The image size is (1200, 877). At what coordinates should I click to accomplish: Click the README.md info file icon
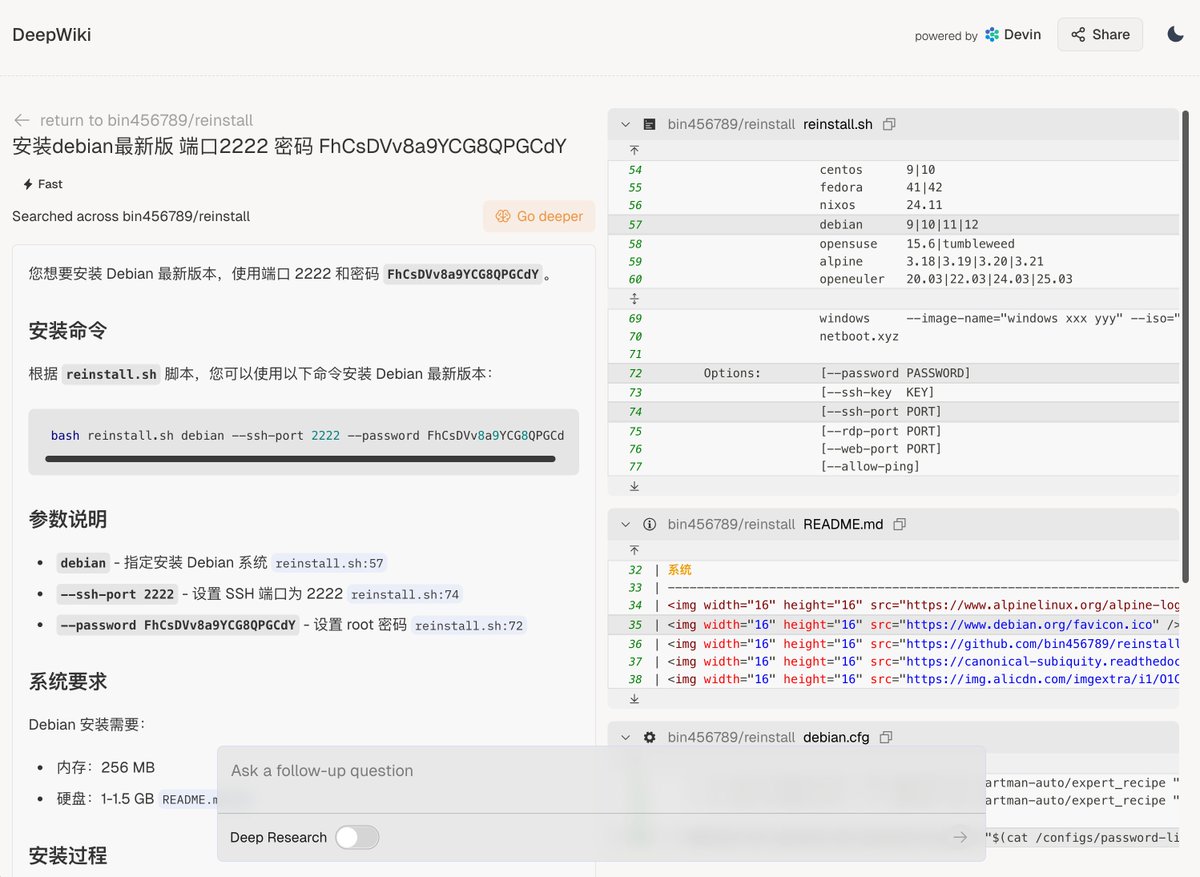coord(649,524)
